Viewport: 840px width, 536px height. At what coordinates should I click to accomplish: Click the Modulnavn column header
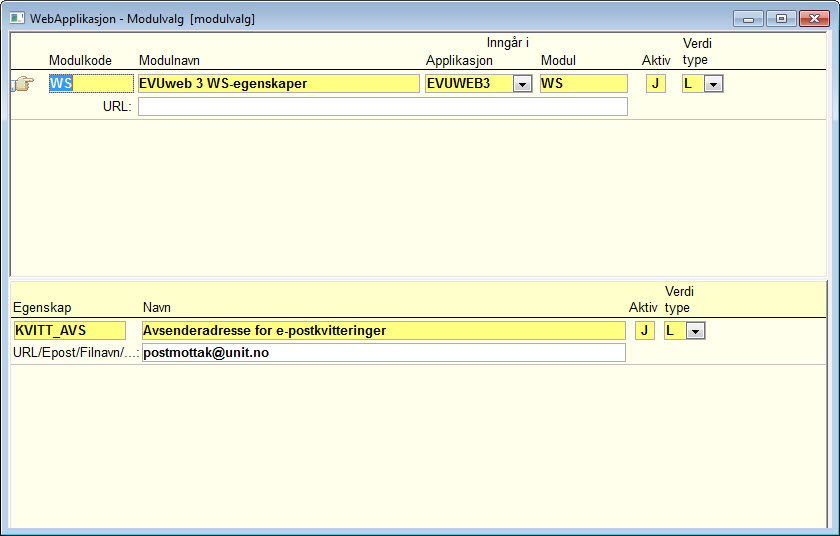tap(169, 61)
